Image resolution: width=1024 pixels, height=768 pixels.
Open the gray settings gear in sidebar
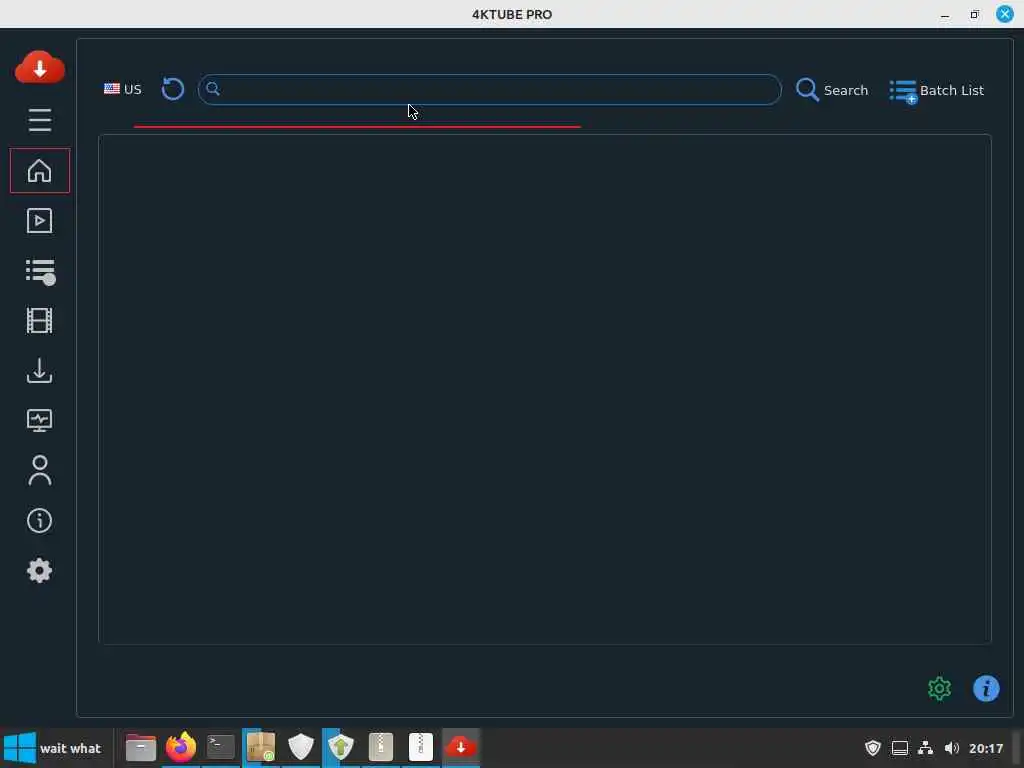(x=40, y=571)
